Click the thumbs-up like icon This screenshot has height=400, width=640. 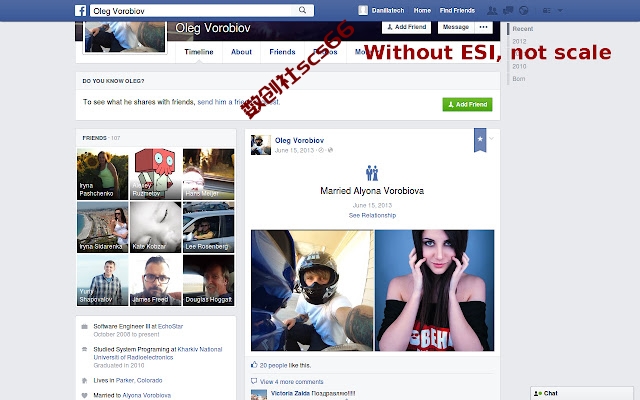254,364
